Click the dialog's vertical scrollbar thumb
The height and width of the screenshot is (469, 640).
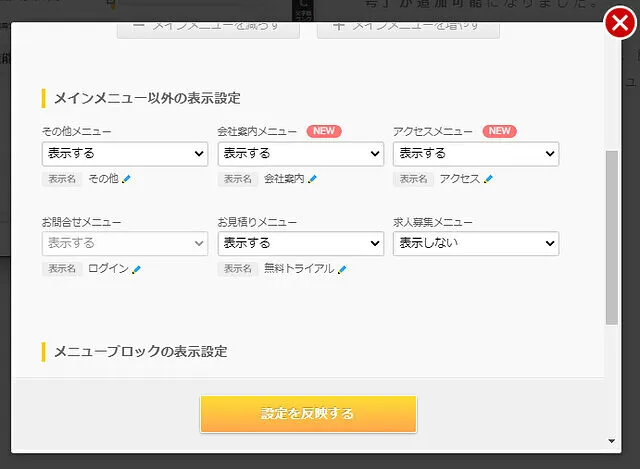tap(611, 238)
